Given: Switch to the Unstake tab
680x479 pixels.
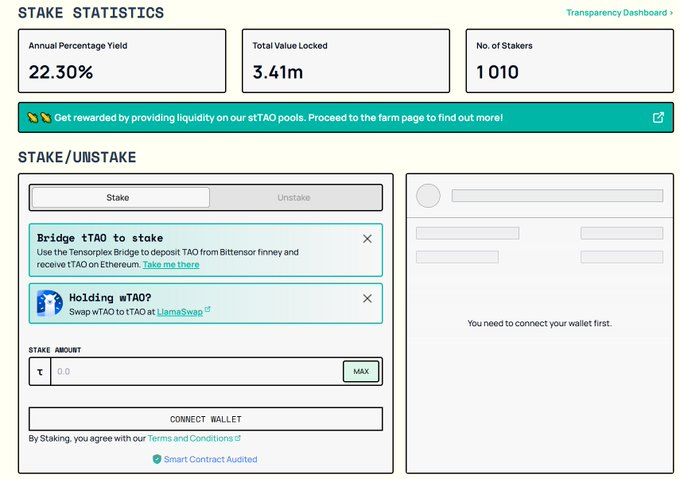Looking at the screenshot, I should 294,198.
